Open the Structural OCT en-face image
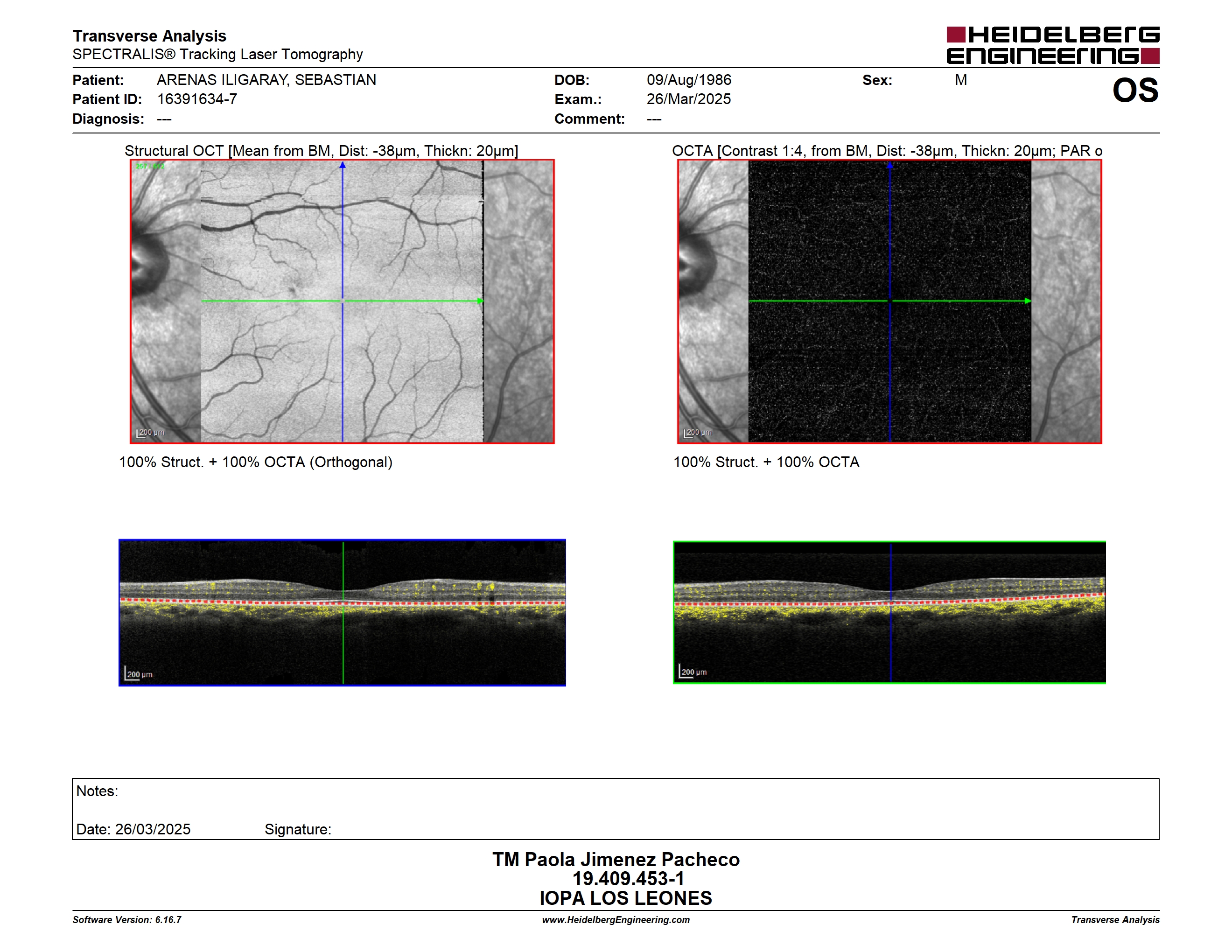1232x952 pixels. pyautogui.click(x=342, y=302)
